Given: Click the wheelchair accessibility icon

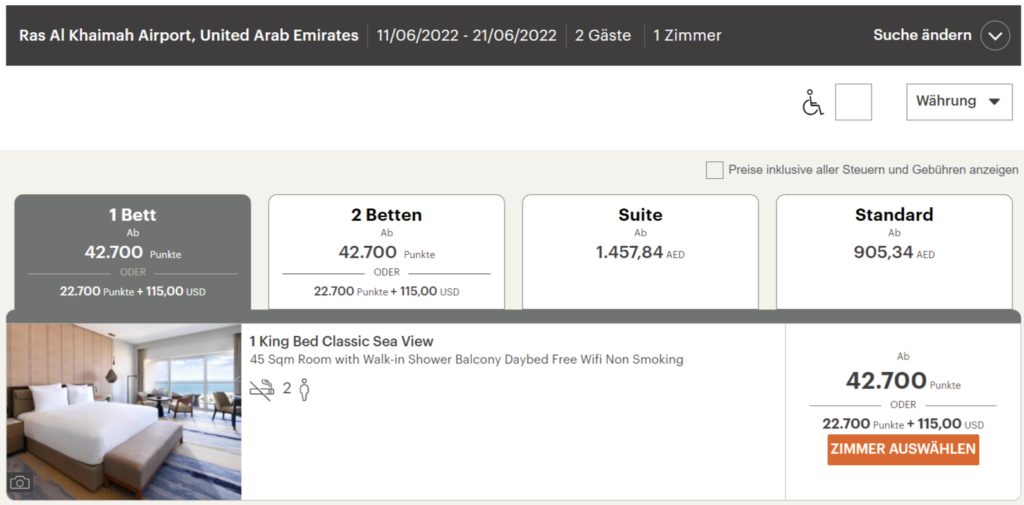Looking at the screenshot, I should pyautogui.click(x=813, y=102).
